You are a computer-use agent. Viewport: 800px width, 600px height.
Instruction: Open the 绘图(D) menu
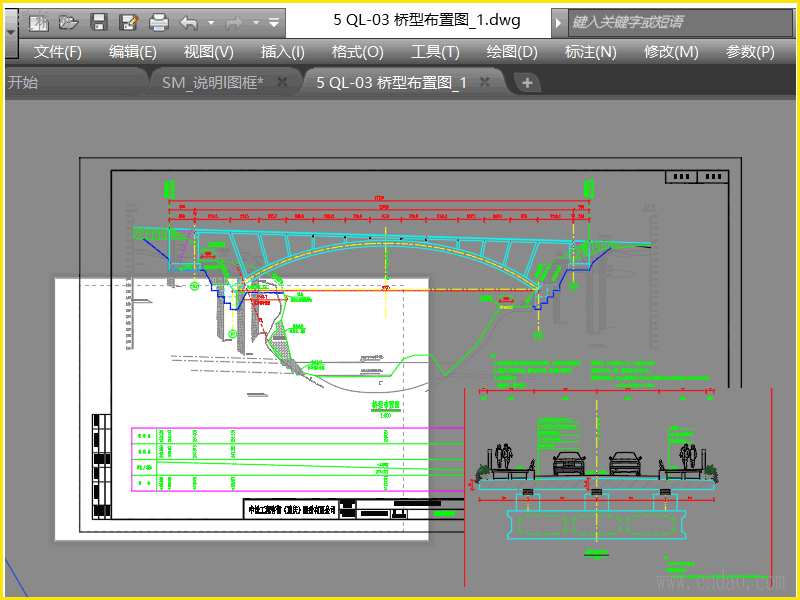(x=512, y=52)
